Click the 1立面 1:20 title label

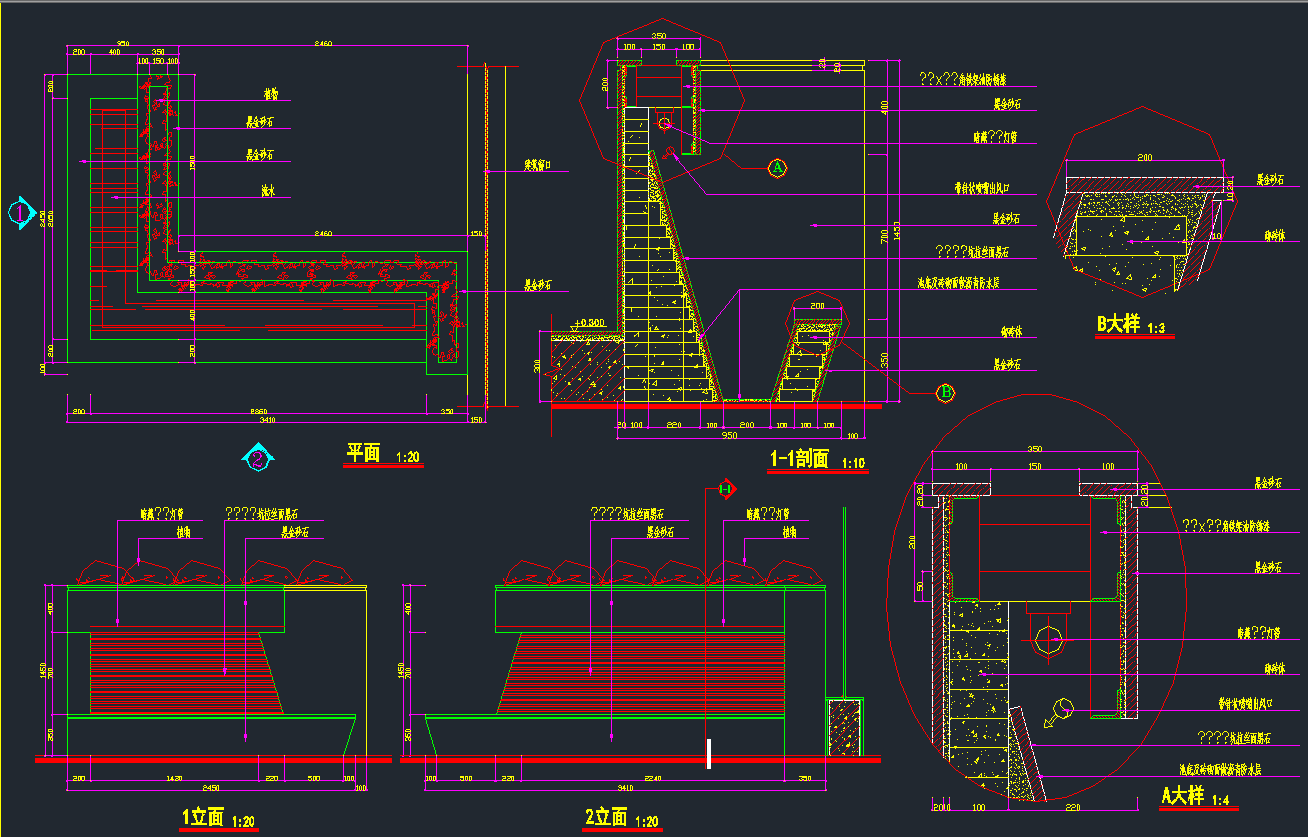217,819
